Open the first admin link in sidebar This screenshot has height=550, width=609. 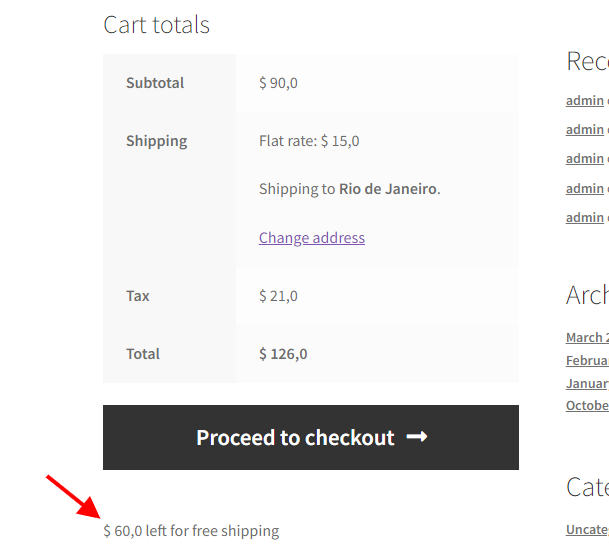(x=585, y=100)
